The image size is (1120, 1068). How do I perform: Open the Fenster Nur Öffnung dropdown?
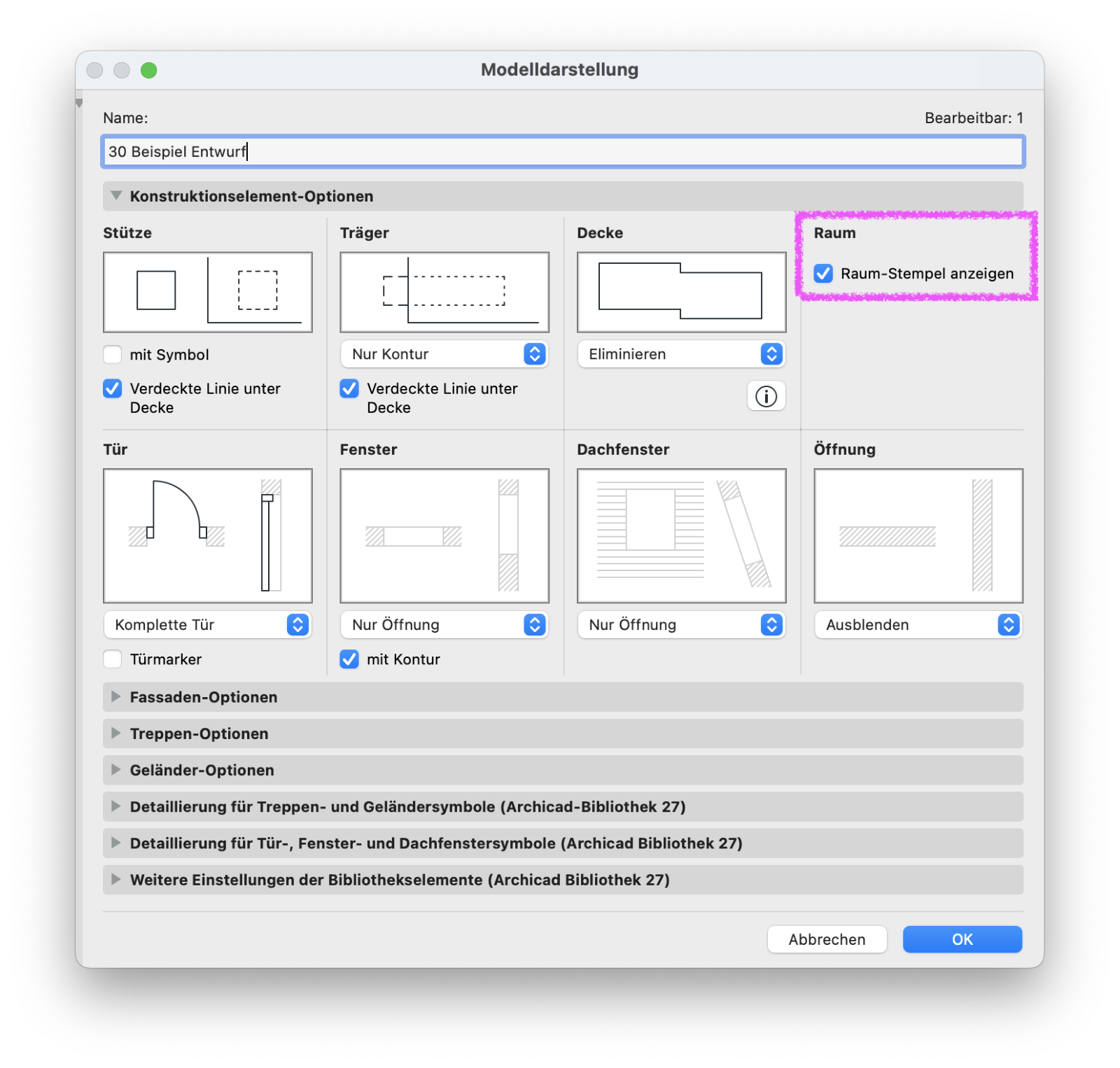pyautogui.click(x=444, y=625)
